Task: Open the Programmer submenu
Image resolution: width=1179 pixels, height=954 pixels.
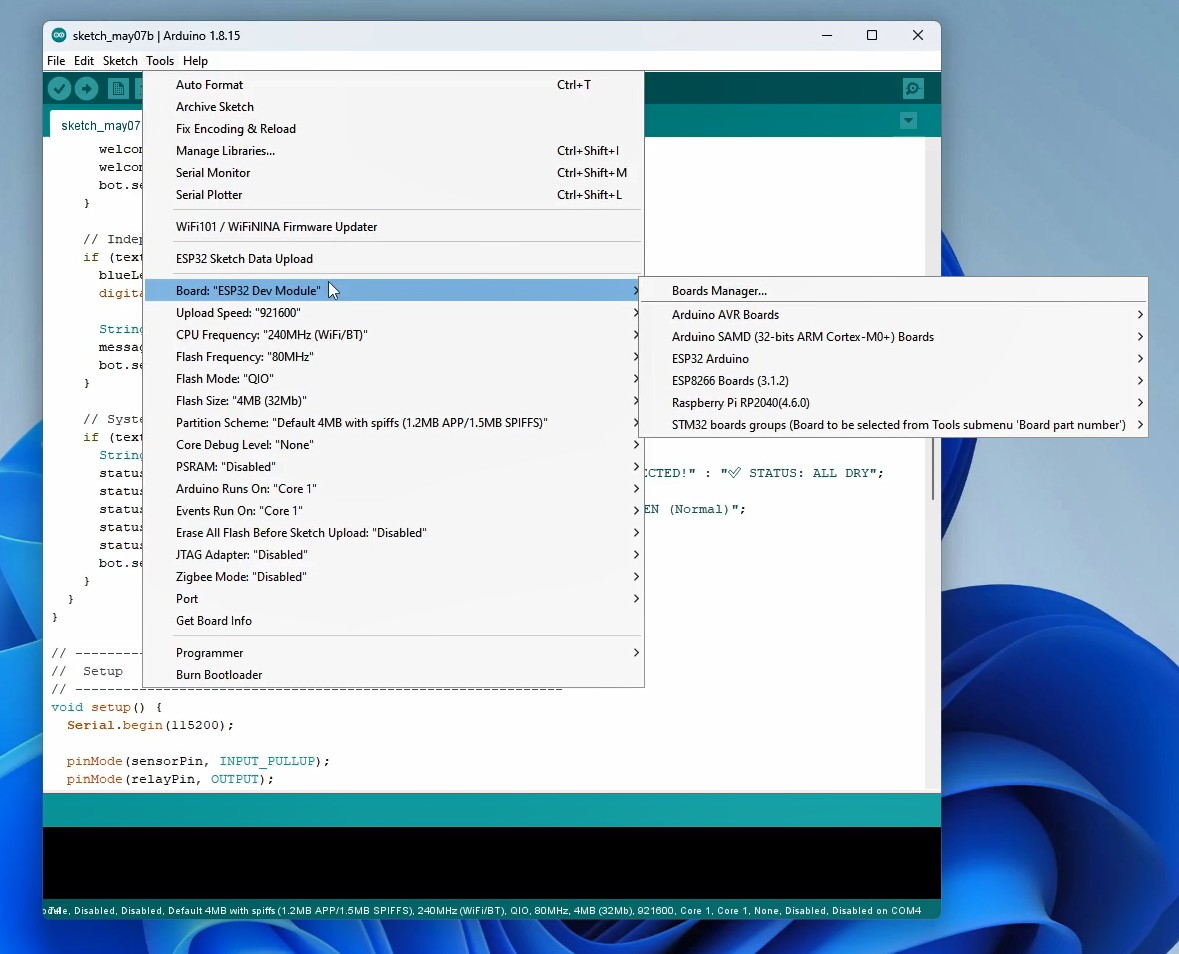Action: 393,653
